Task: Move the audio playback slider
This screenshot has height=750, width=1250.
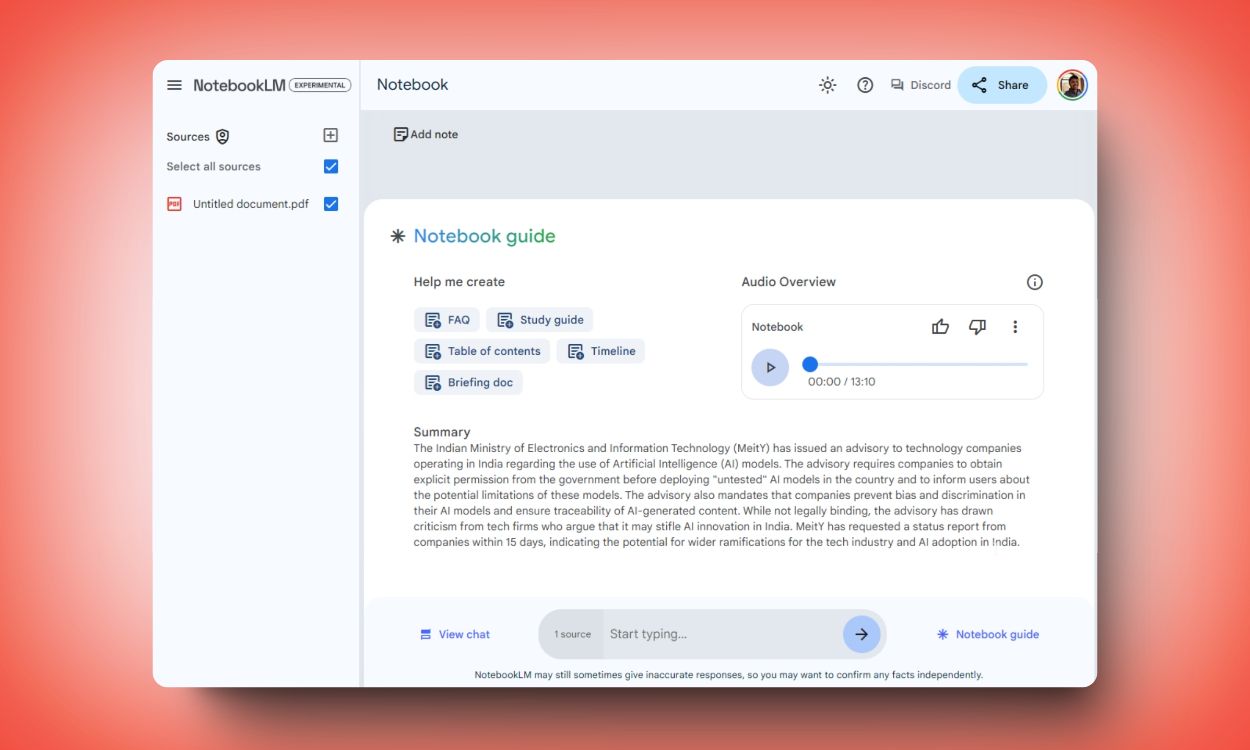Action: pos(810,364)
